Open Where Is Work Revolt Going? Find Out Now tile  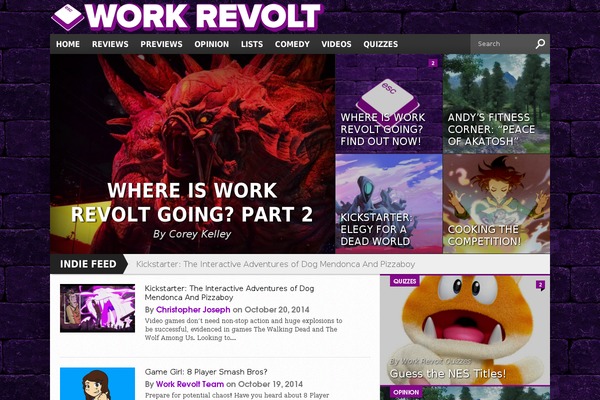point(389,104)
